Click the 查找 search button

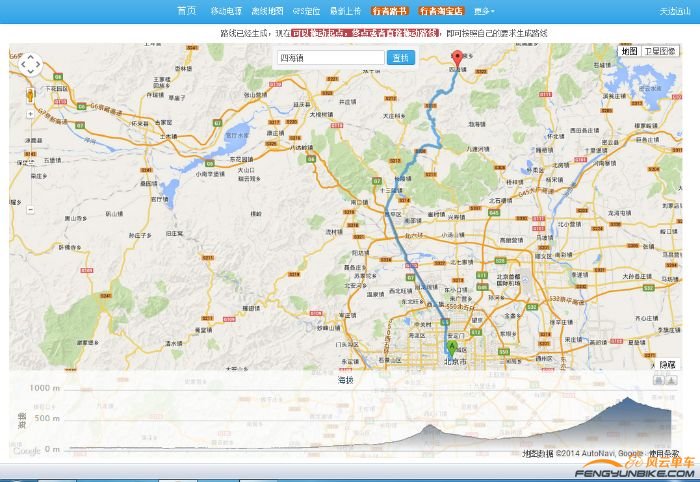(400, 58)
